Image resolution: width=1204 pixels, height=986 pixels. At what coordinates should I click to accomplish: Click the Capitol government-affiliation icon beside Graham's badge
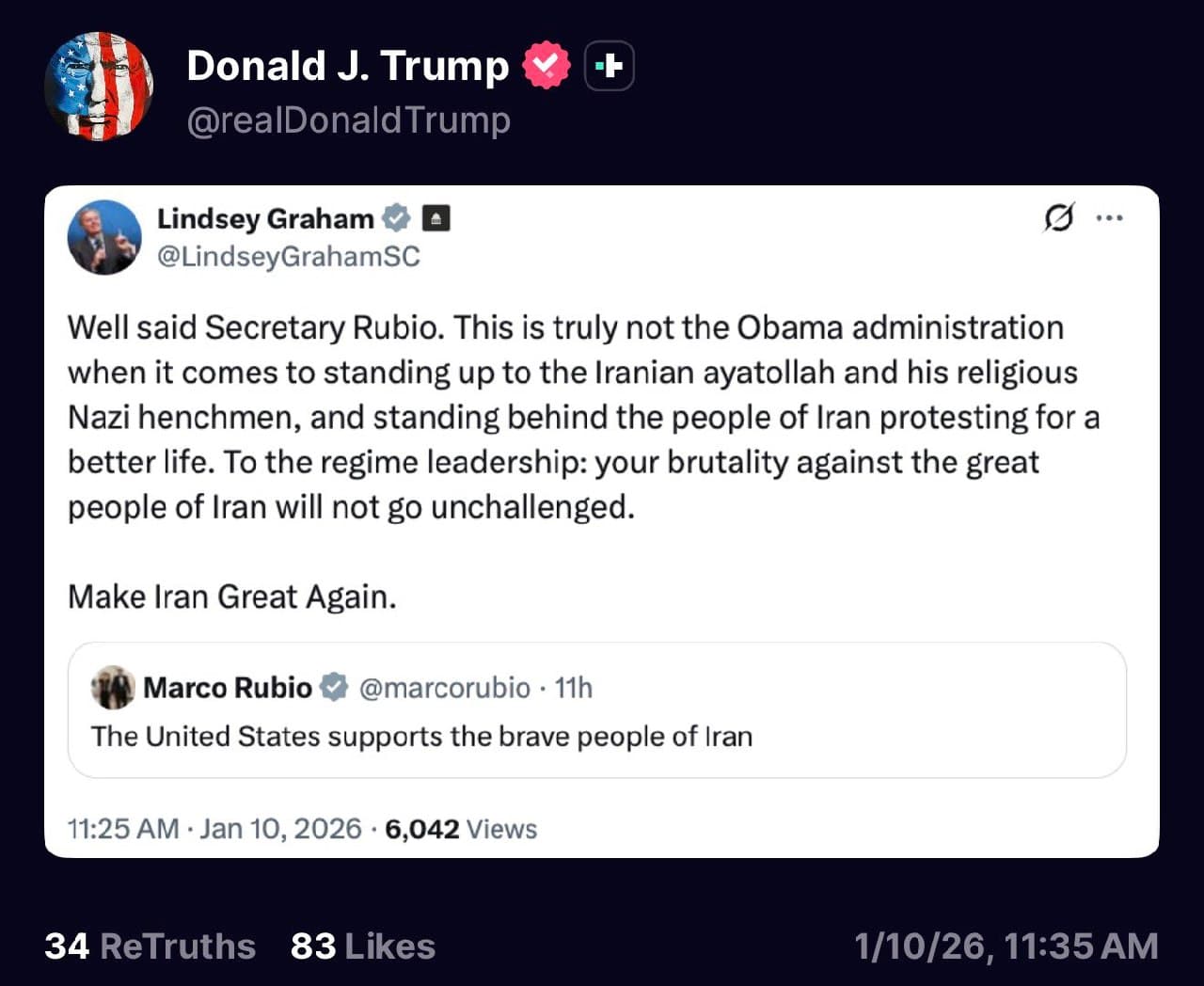click(436, 217)
